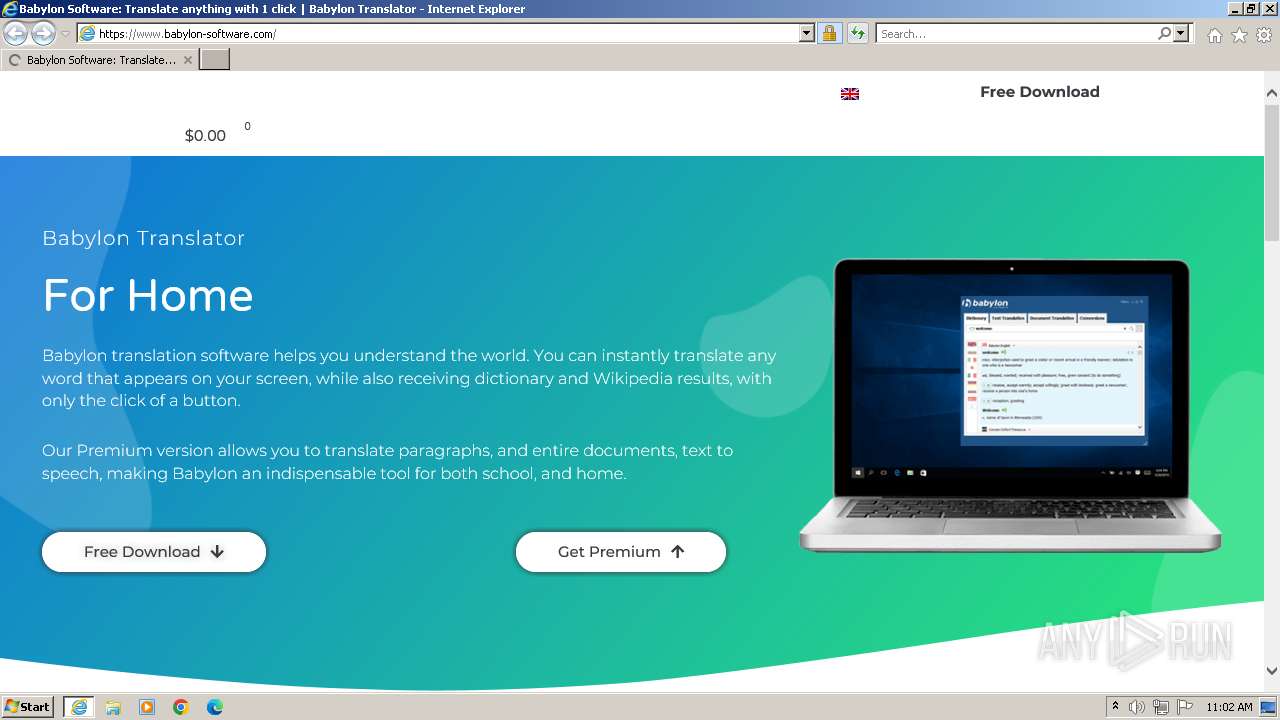Click the network tray icon

[1161, 707]
